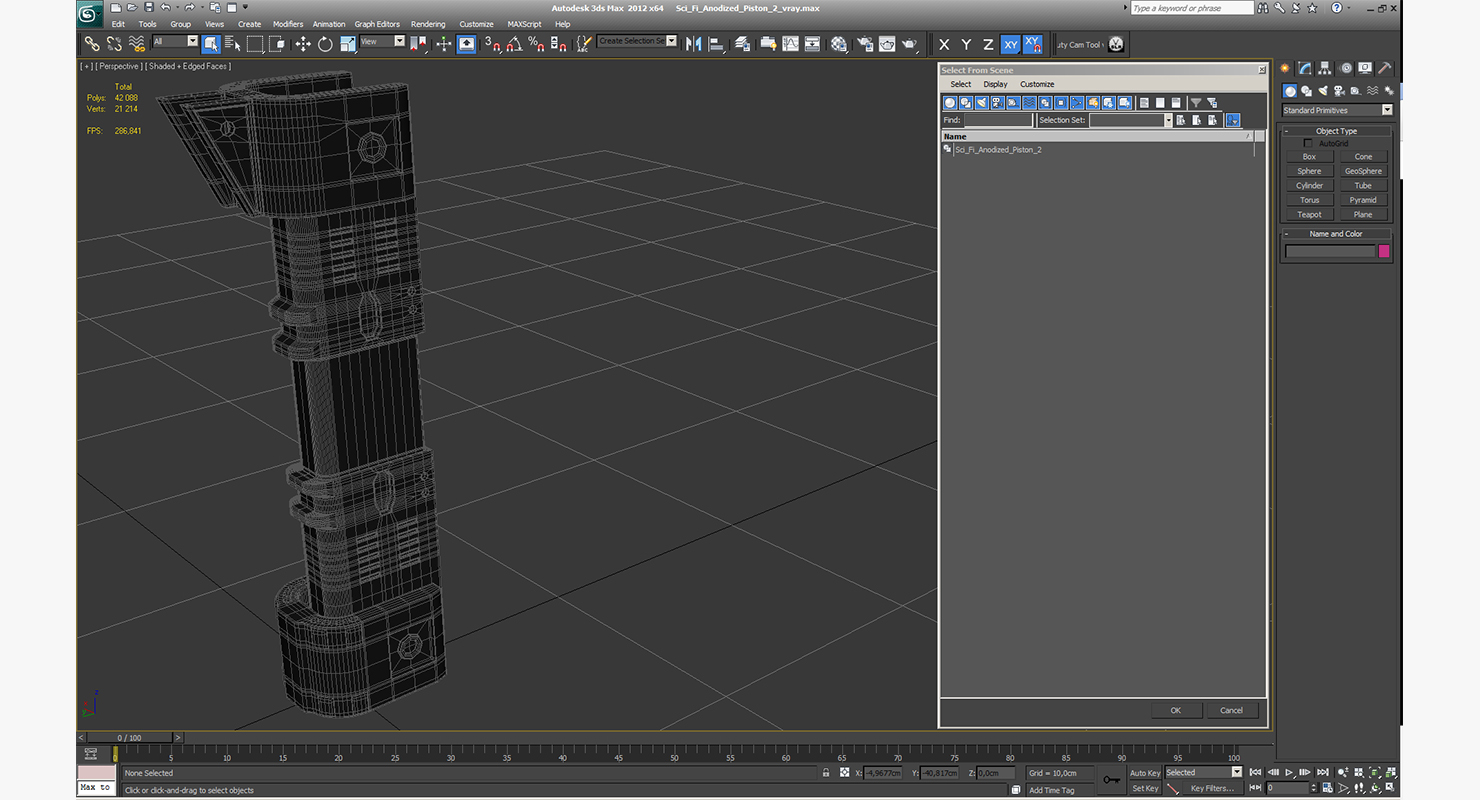Click OK in Select From Scene

tap(1176, 710)
